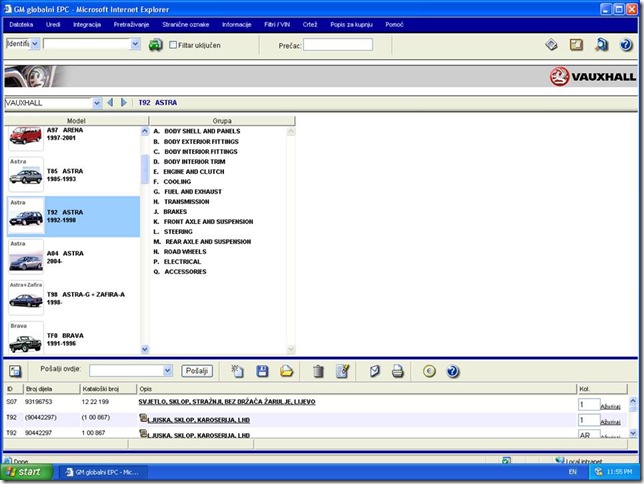The width and height of the screenshot is (644, 484).
Task: Select the A04 ASTRA 2004 thumbnail
Action: [25, 256]
